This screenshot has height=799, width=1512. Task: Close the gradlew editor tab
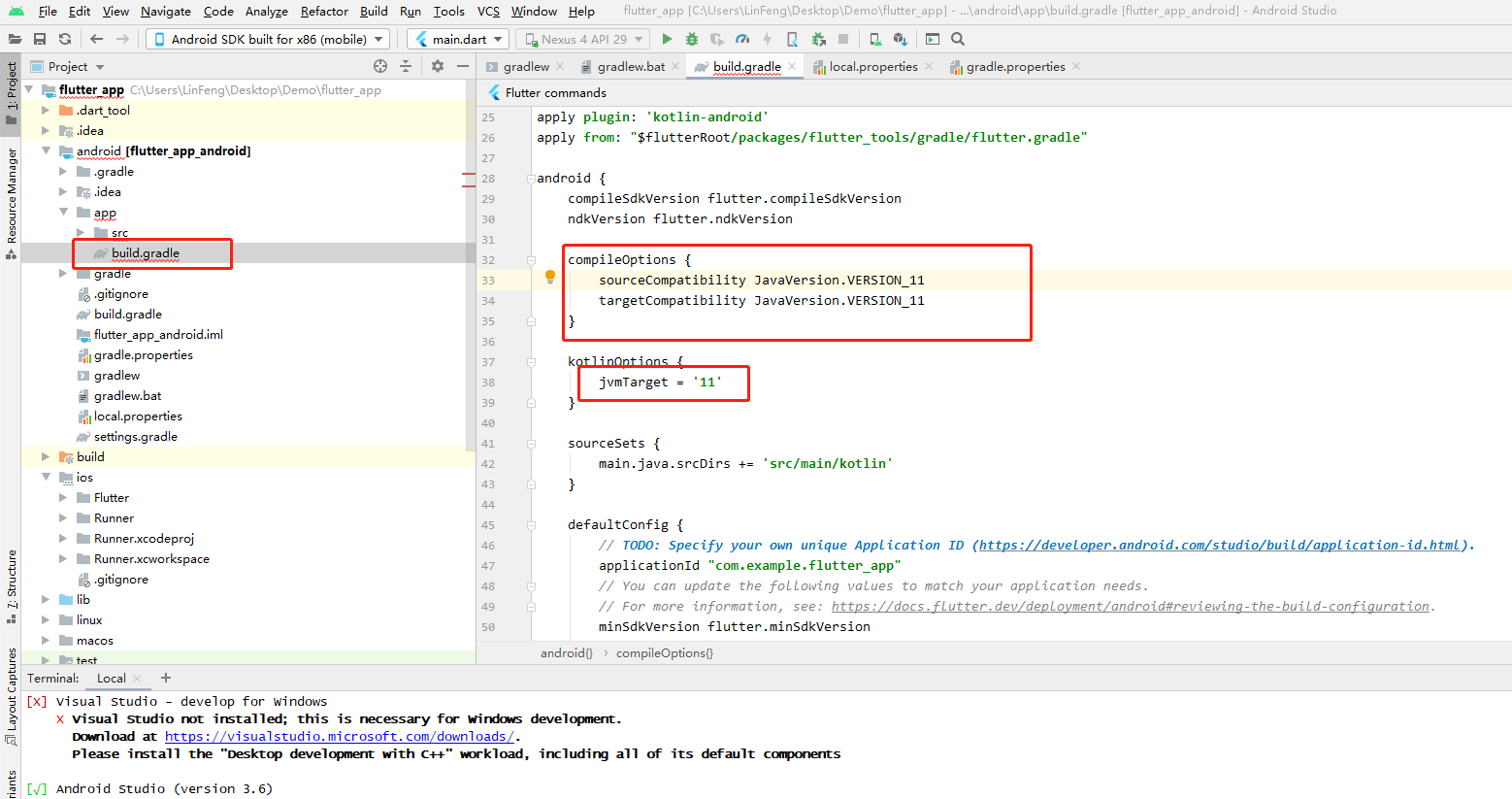point(559,66)
